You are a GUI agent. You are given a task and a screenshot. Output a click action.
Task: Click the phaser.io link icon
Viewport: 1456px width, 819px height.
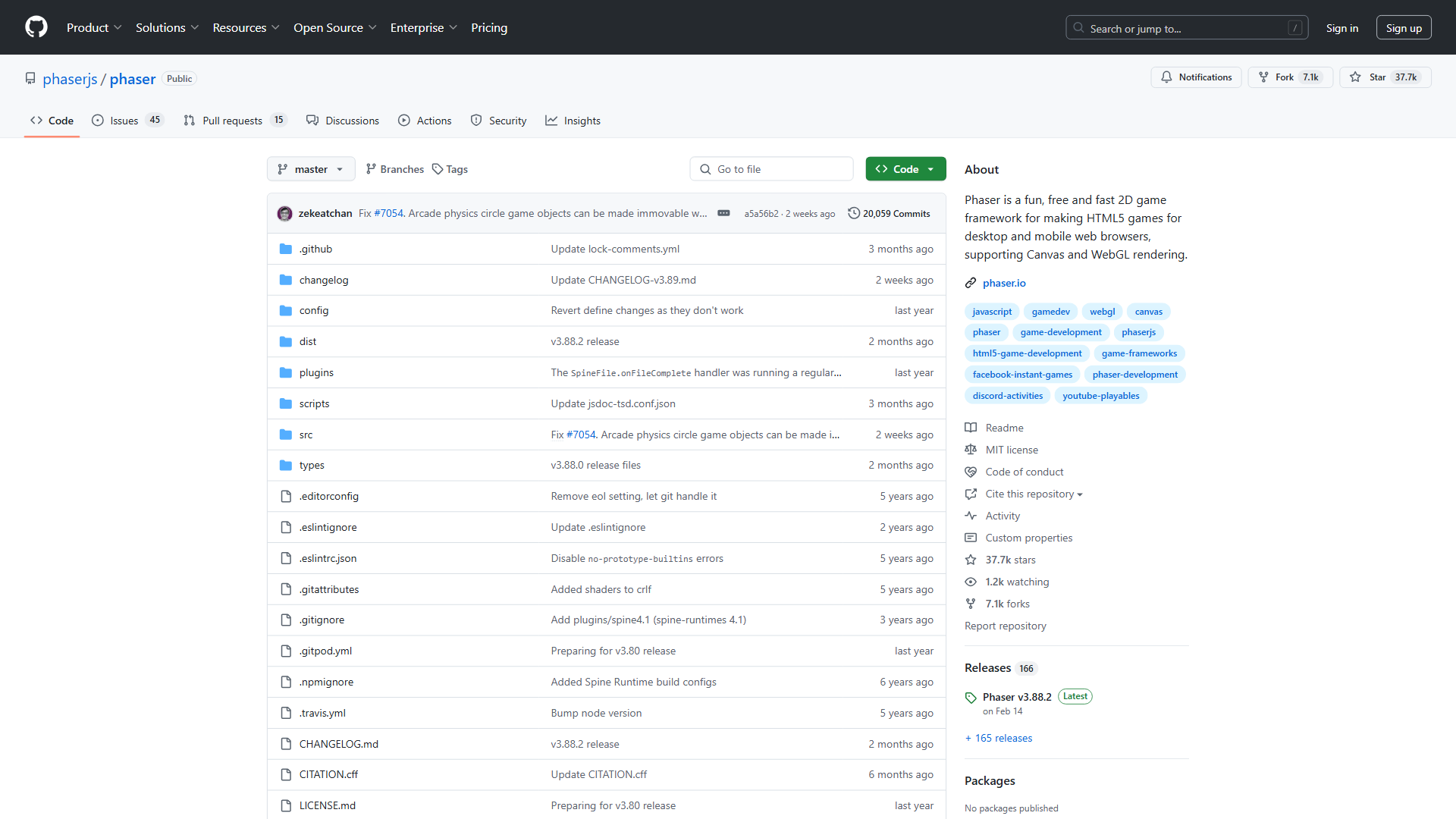pyautogui.click(x=971, y=284)
